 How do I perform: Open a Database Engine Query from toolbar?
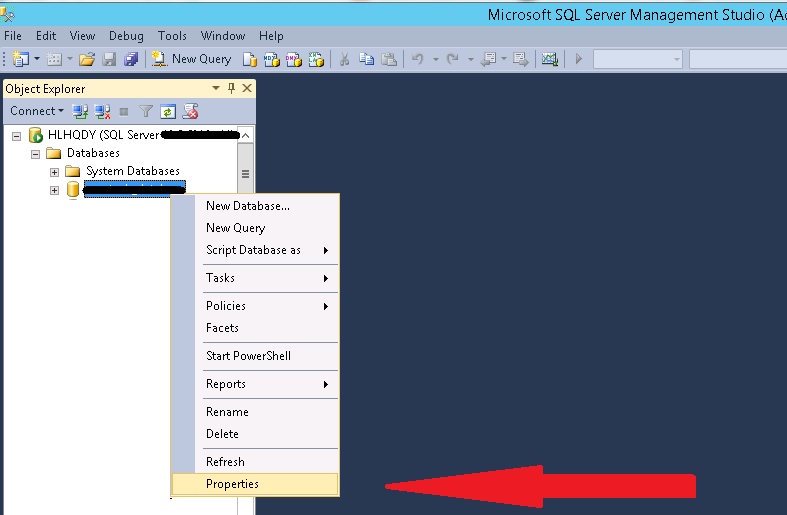tap(251, 59)
